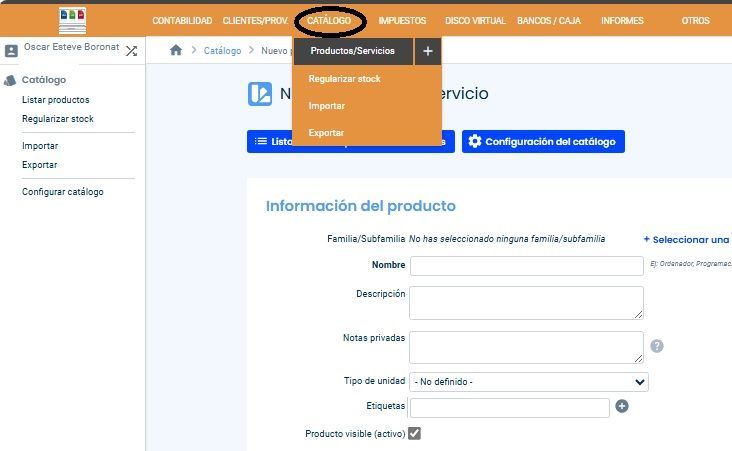
Task: Click the Catálogo breadcrumb link
Action: (x=222, y=50)
